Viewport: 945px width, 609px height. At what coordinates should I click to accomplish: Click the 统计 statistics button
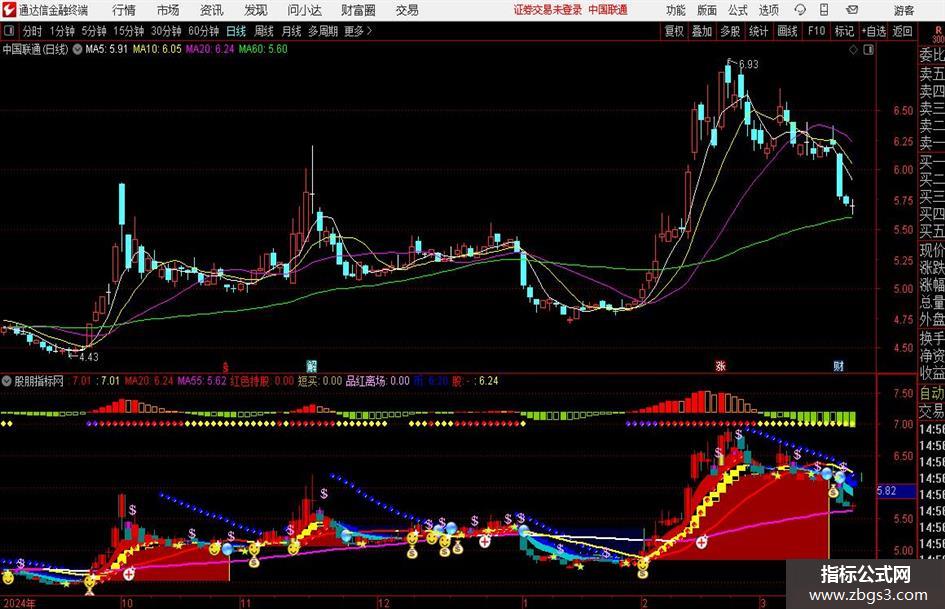pyautogui.click(x=758, y=31)
